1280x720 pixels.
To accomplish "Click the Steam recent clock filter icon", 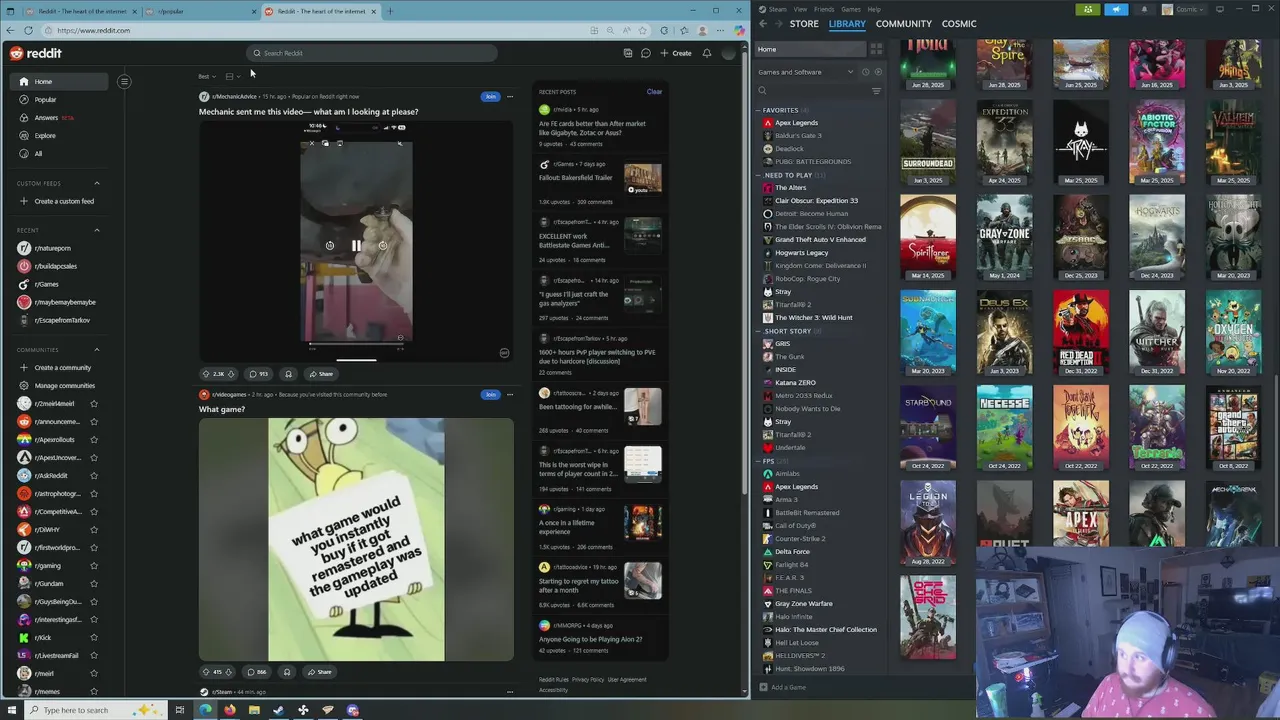I will [865, 72].
